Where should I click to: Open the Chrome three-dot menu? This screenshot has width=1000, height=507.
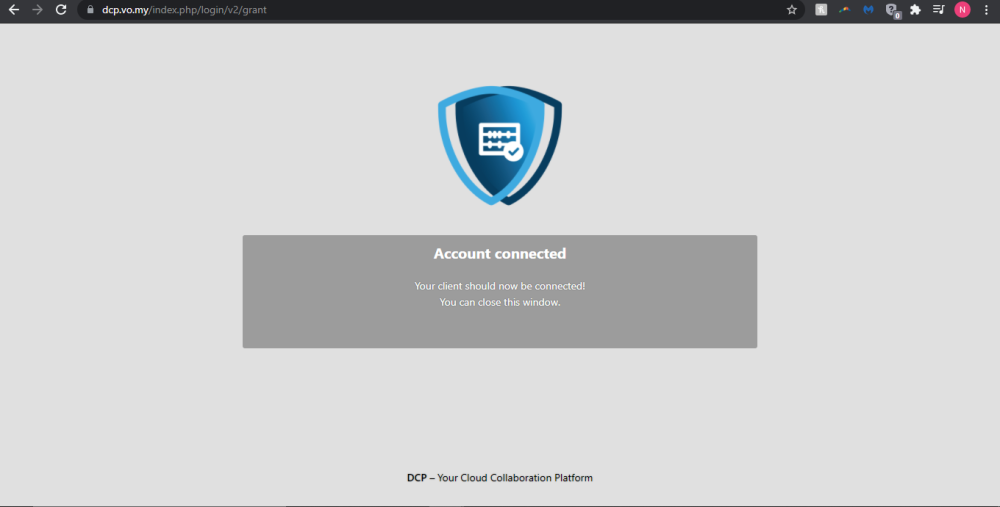click(986, 10)
